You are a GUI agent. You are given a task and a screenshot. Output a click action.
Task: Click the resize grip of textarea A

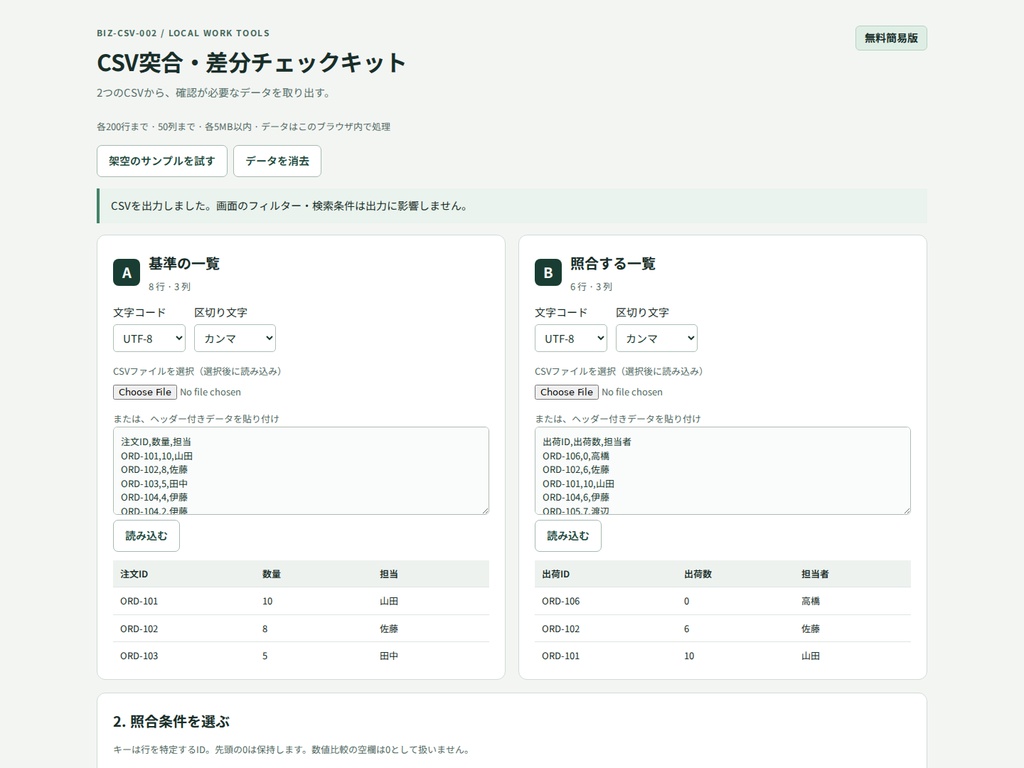coord(485,510)
